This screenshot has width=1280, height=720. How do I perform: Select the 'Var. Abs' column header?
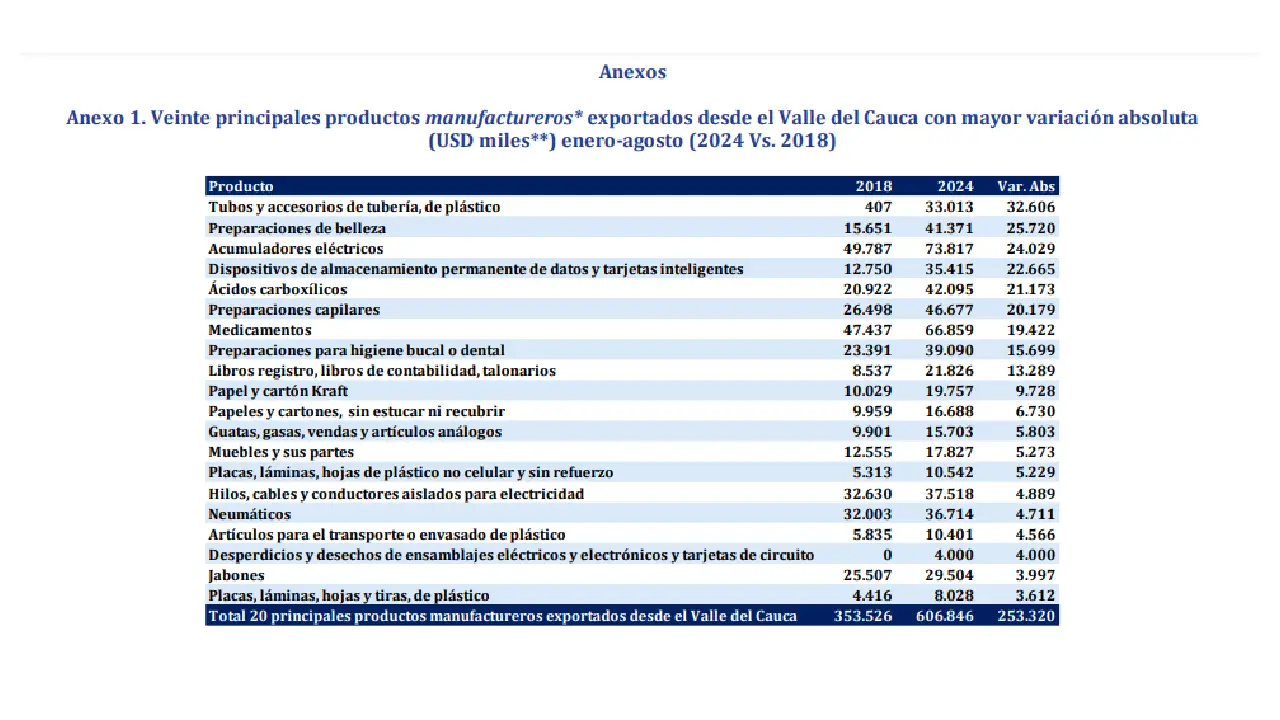(x=1026, y=186)
